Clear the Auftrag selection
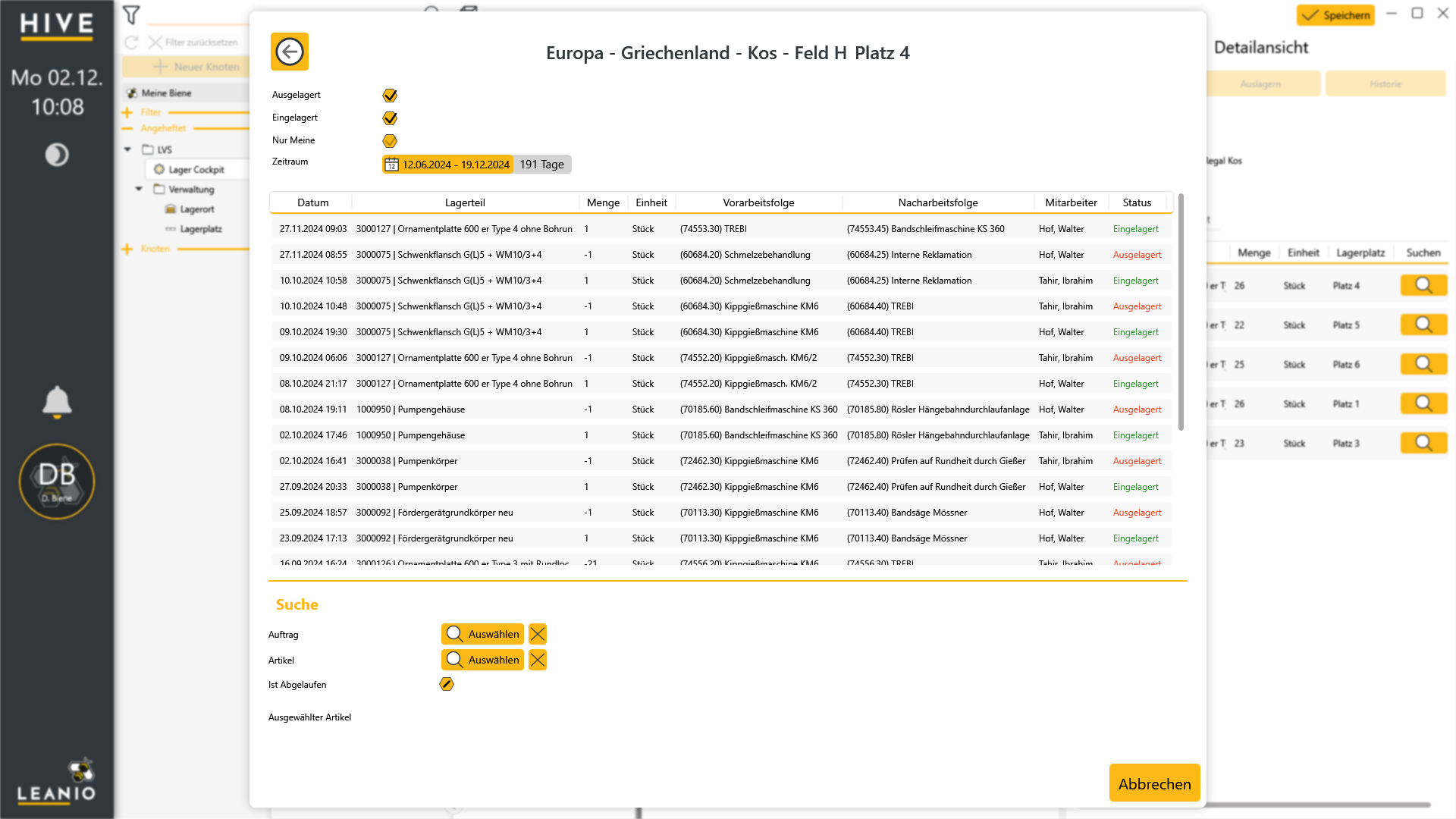Image resolution: width=1456 pixels, height=819 pixels. (x=538, y=634)
